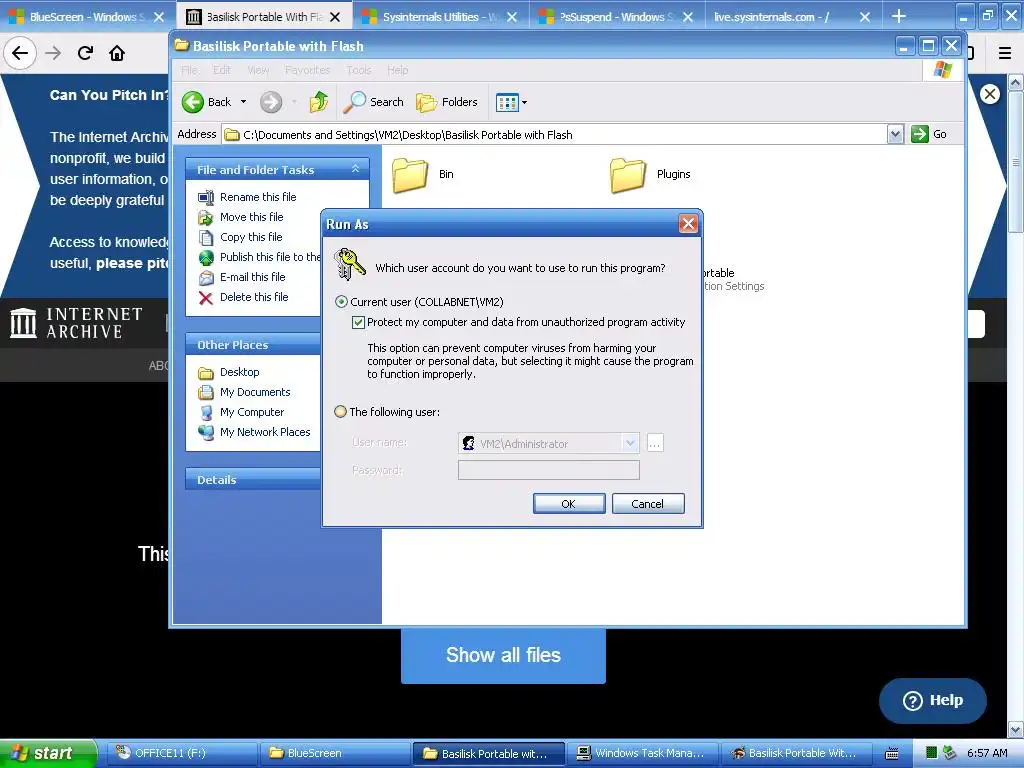The height and width of the screenshot is (768, 1024).
Task: Uncheck Protect my computer checkbox
Action: [x=358, y=322]
